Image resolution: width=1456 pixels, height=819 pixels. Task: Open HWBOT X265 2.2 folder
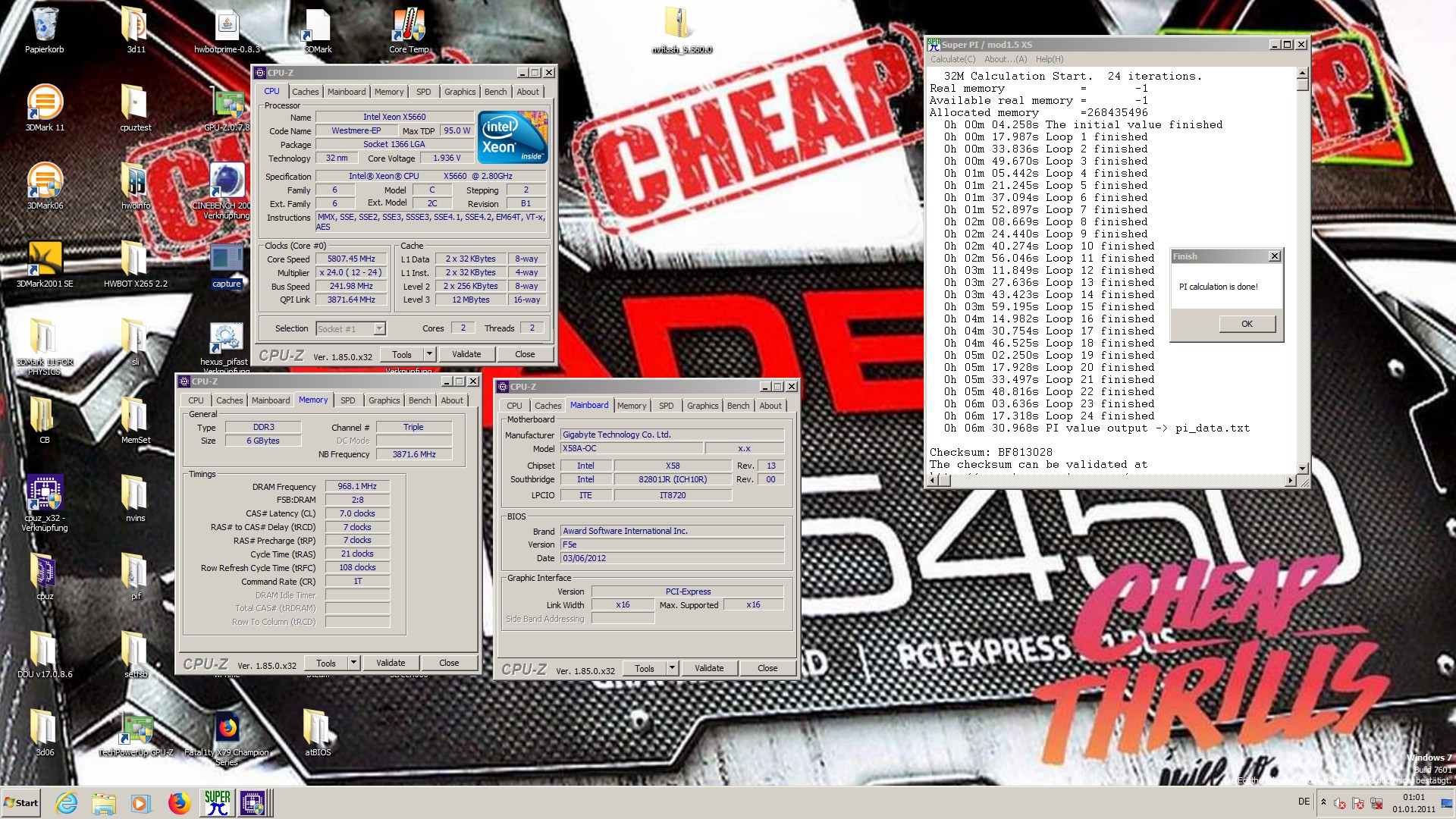(x=135, y=265)
